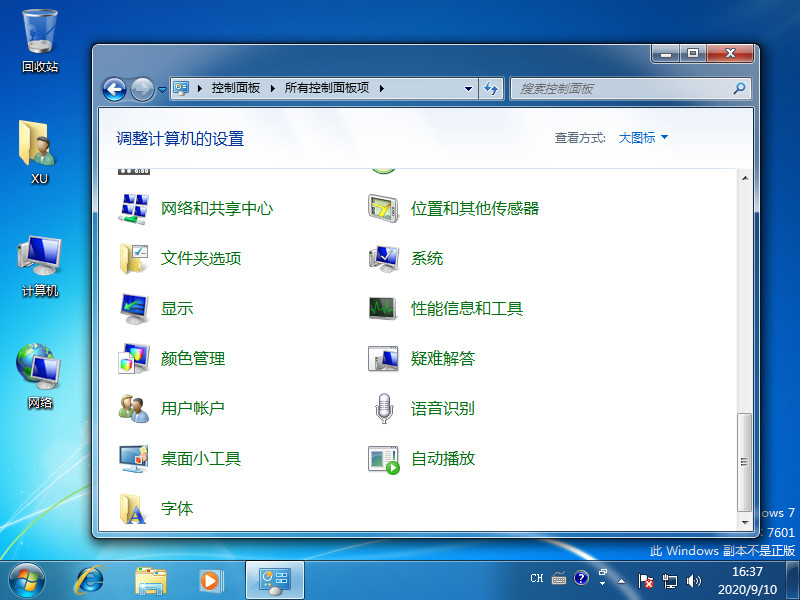Launch 语音识别 settings
This screenshot has width=800, height=600.
(x=442, y=408)
